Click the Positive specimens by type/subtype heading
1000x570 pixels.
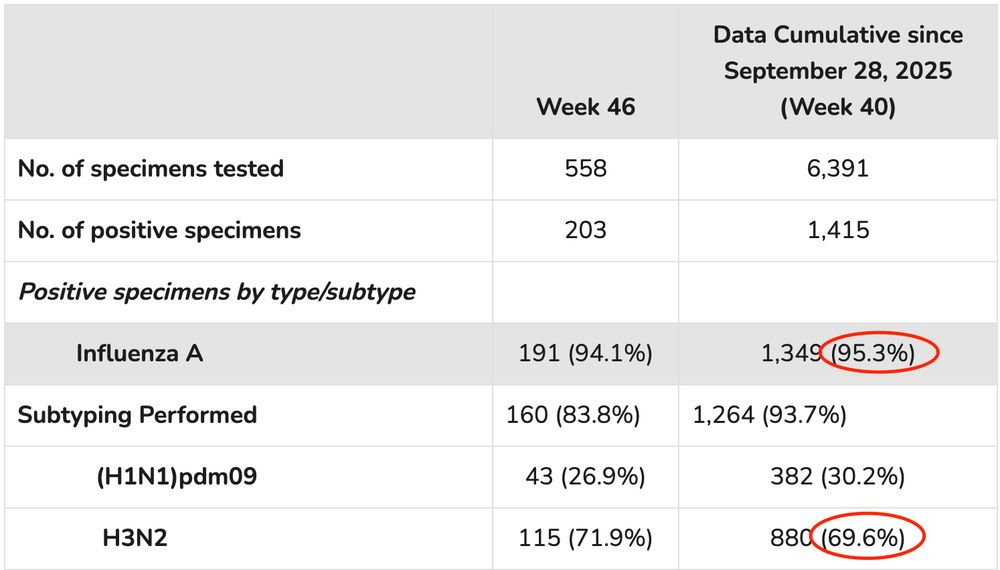[217, 292]
